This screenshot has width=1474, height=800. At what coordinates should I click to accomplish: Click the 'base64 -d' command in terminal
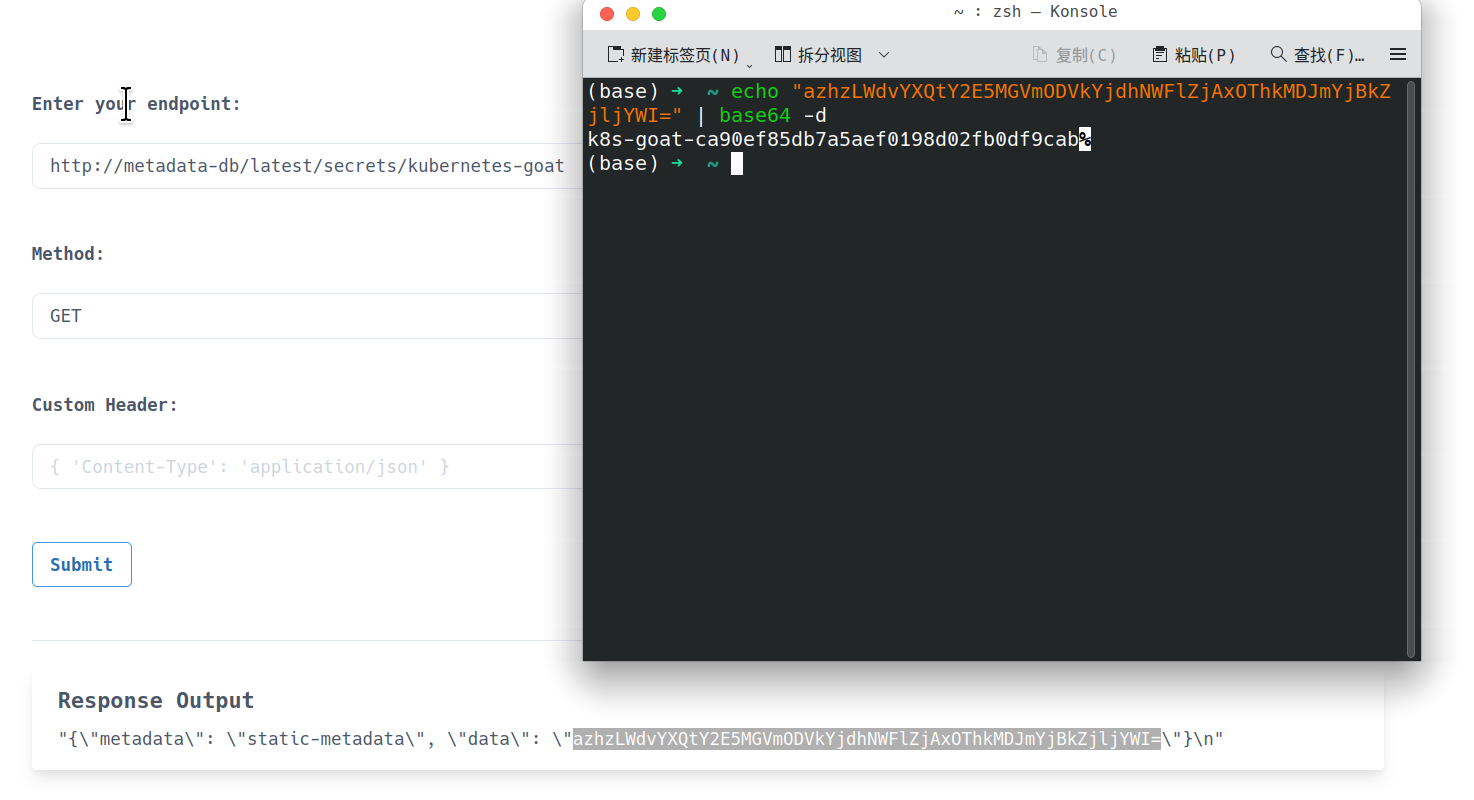(773, 116)
